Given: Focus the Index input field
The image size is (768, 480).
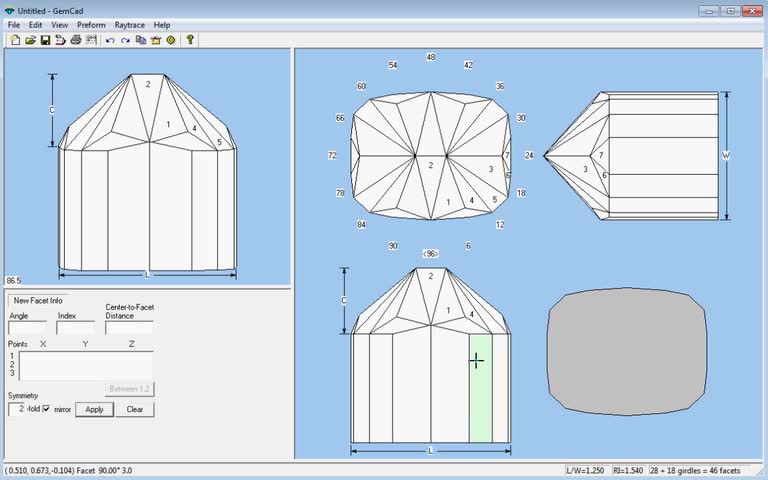Looking at the screenshot, I should [x=75, y=328].
